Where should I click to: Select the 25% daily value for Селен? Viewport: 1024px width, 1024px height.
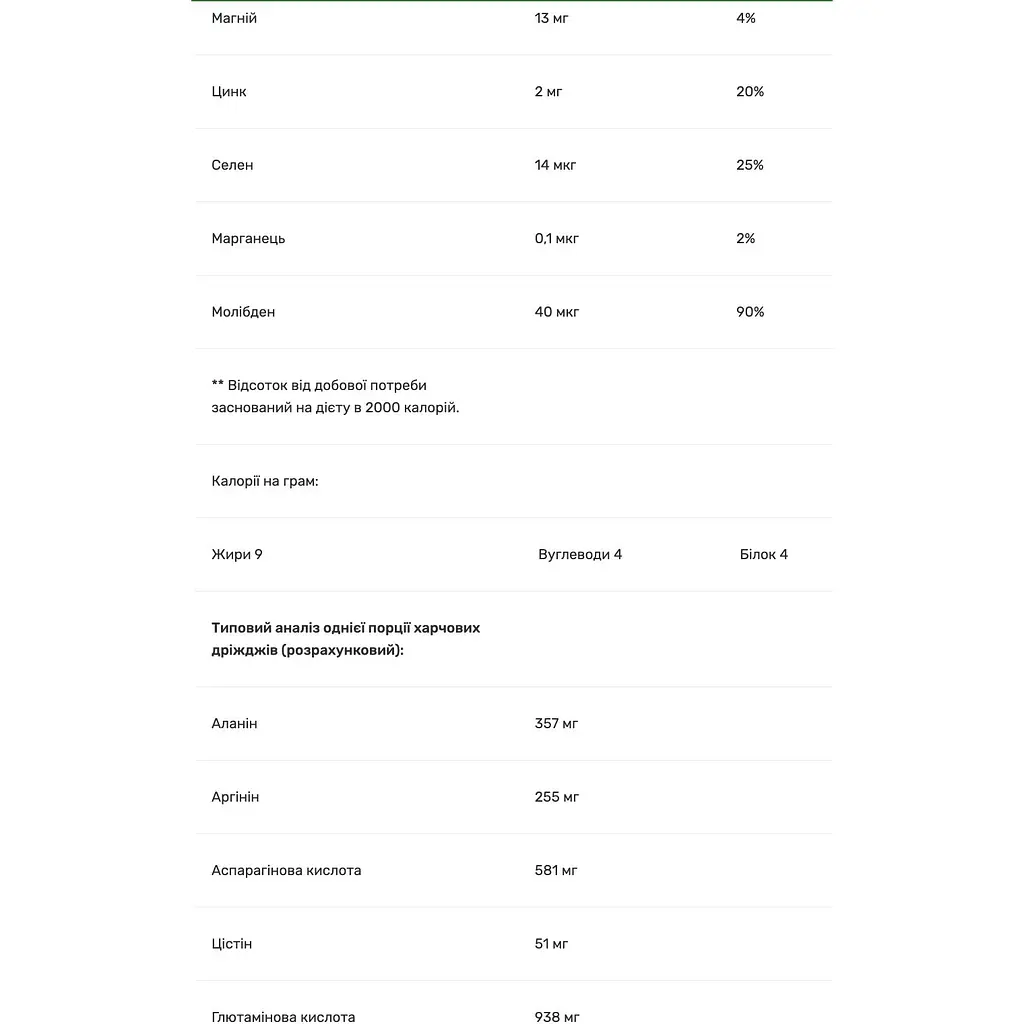750,165
